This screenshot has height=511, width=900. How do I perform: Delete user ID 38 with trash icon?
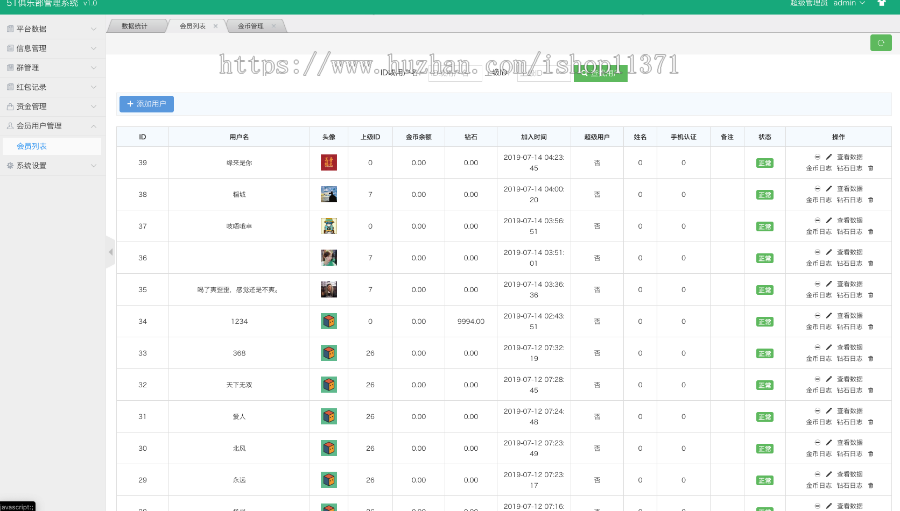(x=871, y=200)
